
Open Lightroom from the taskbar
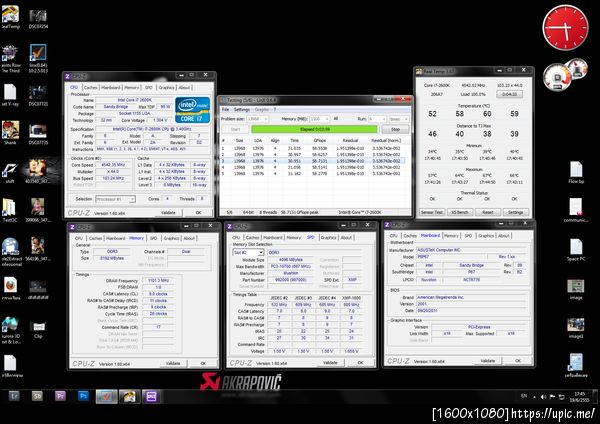click(14, 396)
